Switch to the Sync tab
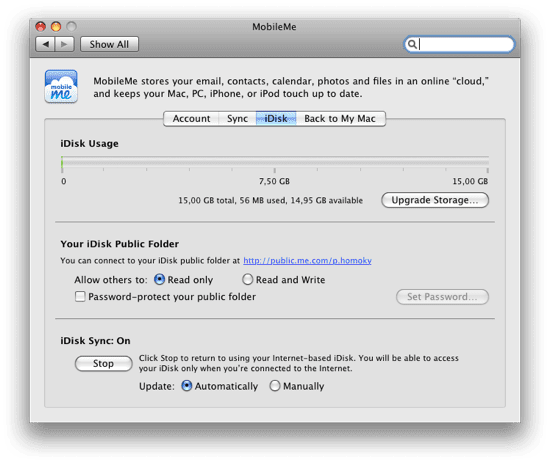This screenshot has width=550, height=463. (237, 119)
